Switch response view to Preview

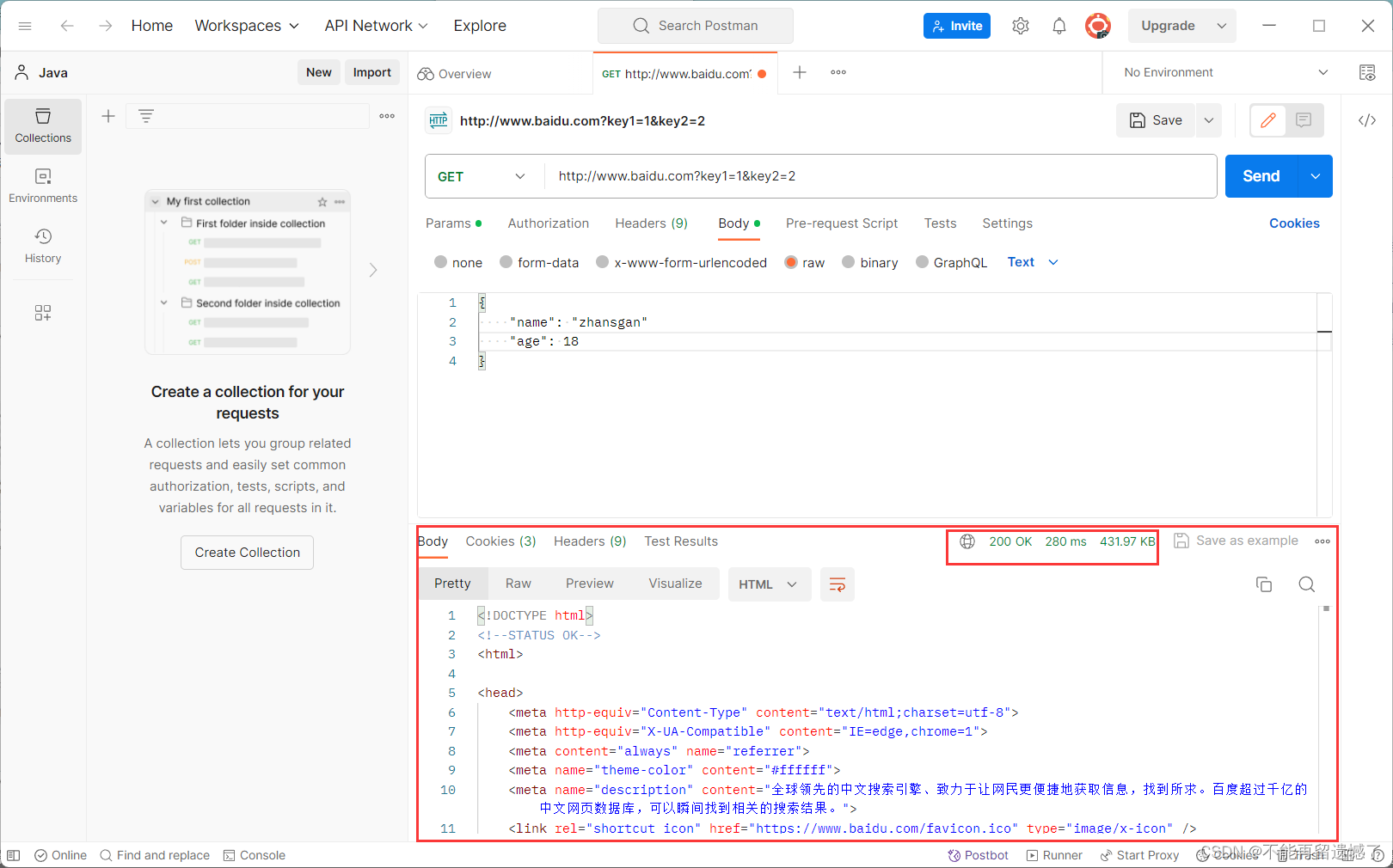point(590,584)
